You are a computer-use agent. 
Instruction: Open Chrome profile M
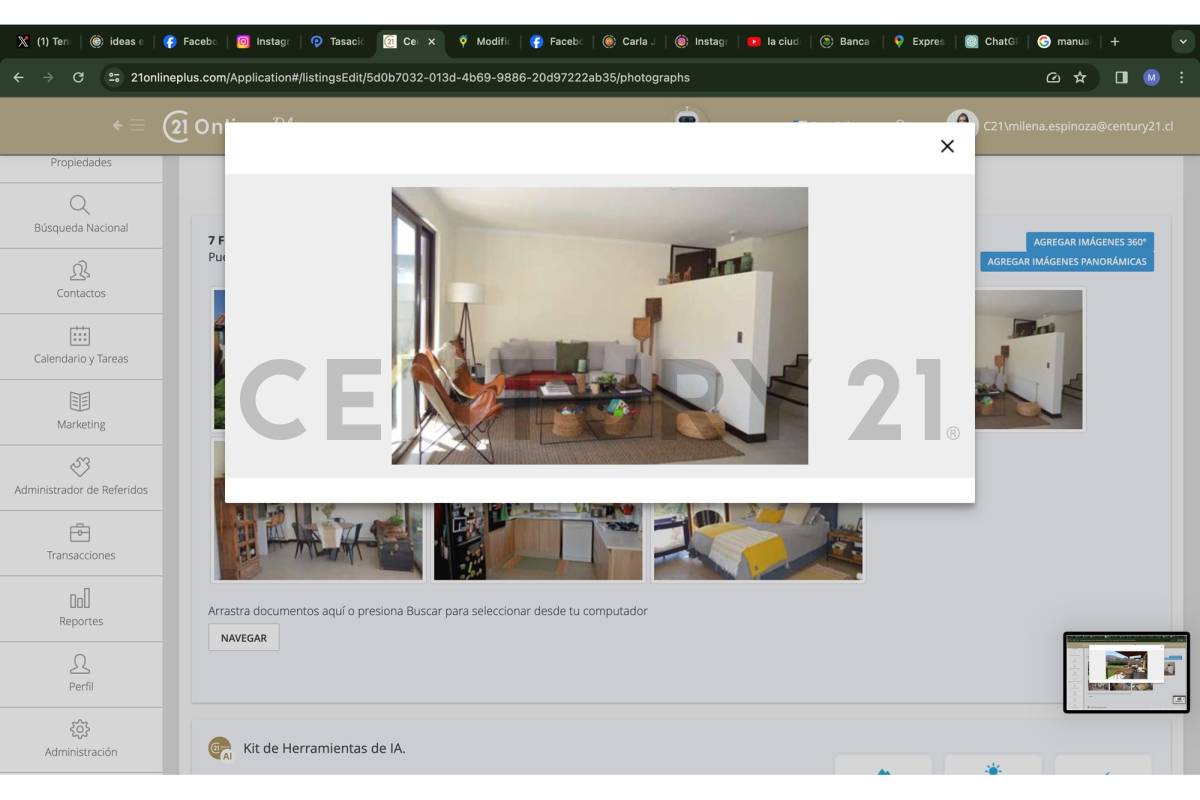point(1151,77)
